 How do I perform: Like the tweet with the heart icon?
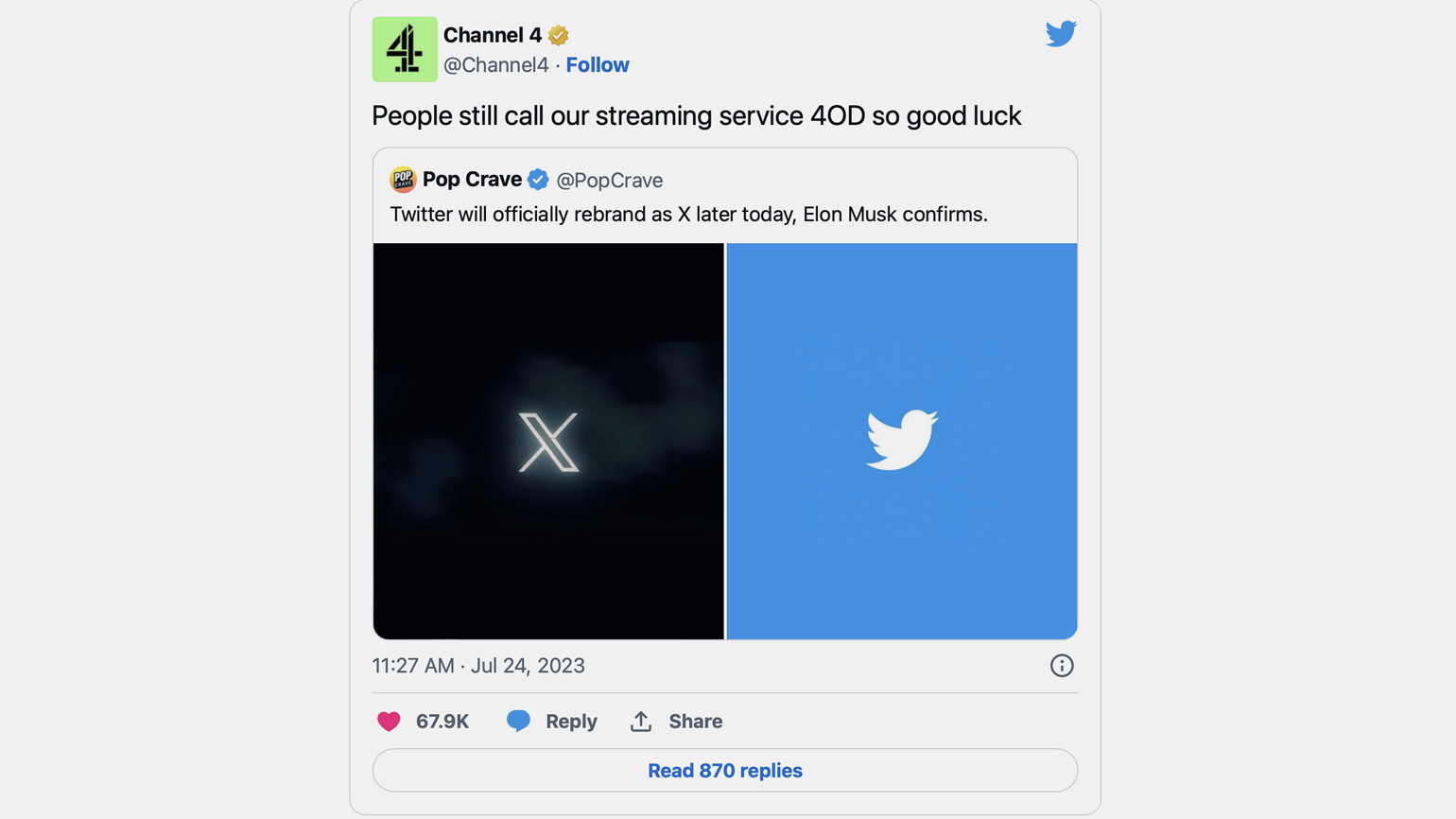click(389, 722)
